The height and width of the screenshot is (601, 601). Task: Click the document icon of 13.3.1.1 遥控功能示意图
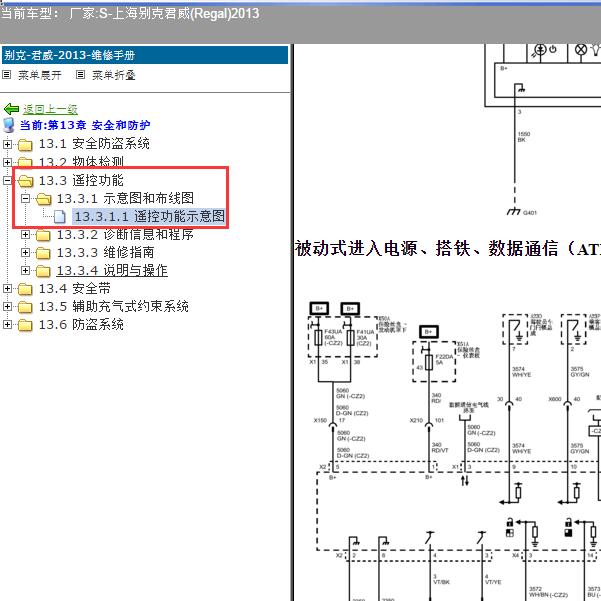[59, 217]
